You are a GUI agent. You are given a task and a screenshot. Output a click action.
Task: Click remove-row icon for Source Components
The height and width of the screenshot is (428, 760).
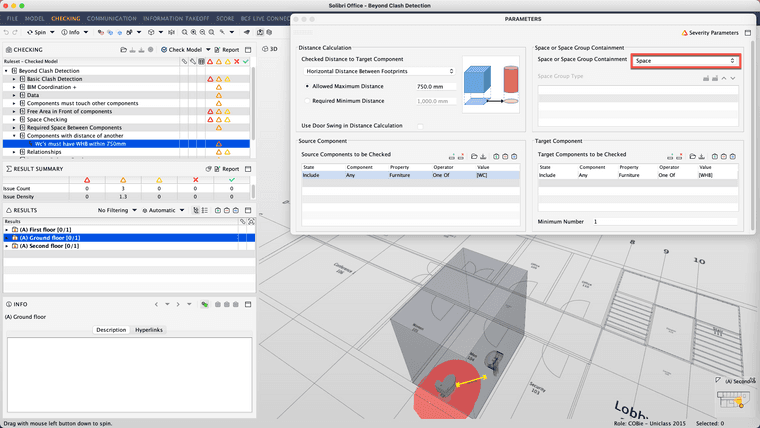click(x=460, y=157)
